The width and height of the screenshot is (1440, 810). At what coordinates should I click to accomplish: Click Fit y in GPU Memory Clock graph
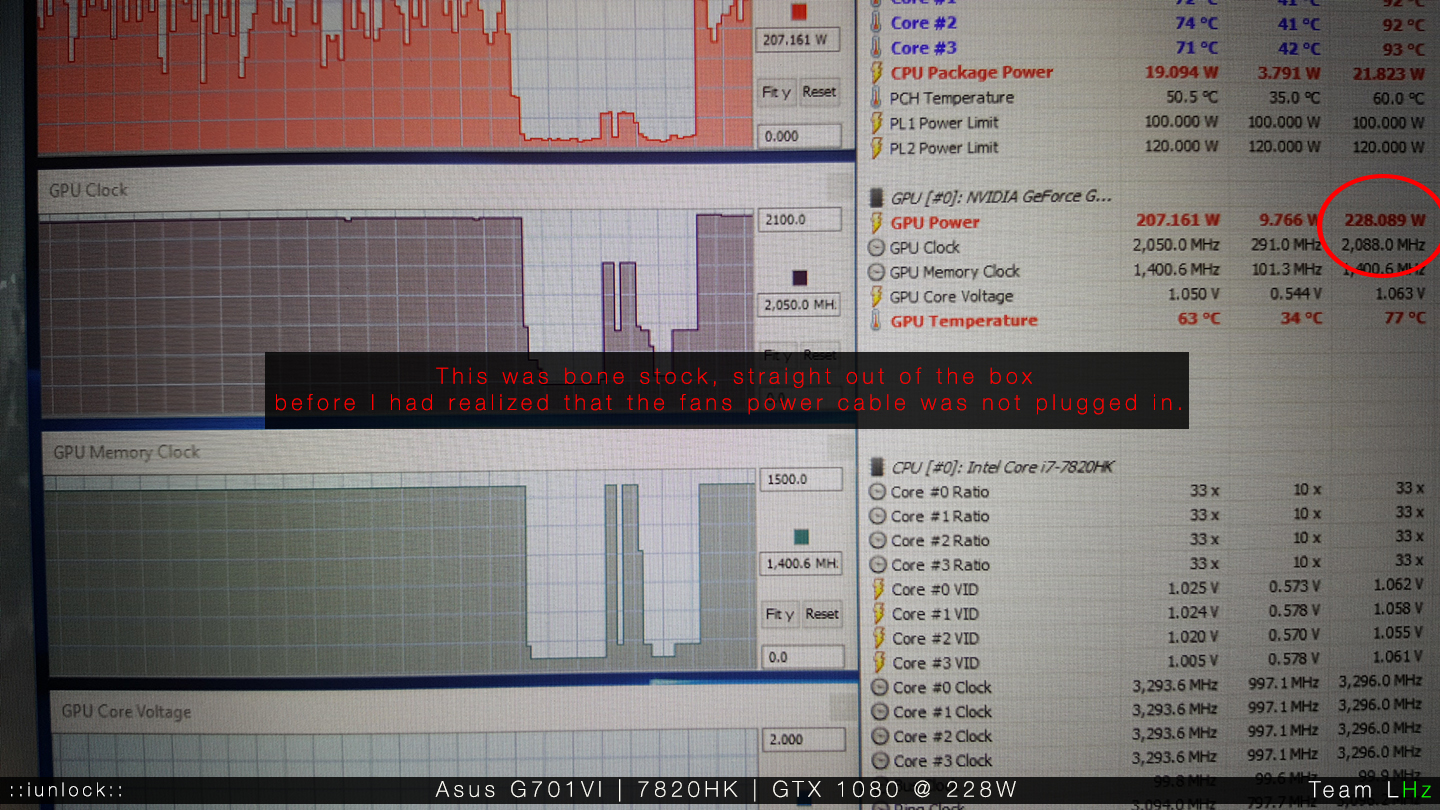click(x=780, y=614)
